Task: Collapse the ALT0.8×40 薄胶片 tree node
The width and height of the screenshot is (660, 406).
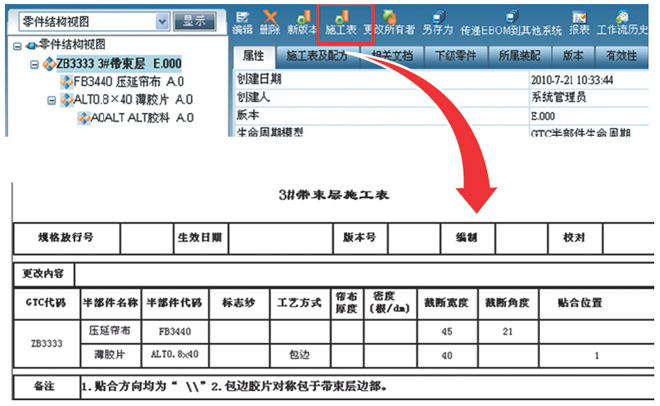Action: 51,100
